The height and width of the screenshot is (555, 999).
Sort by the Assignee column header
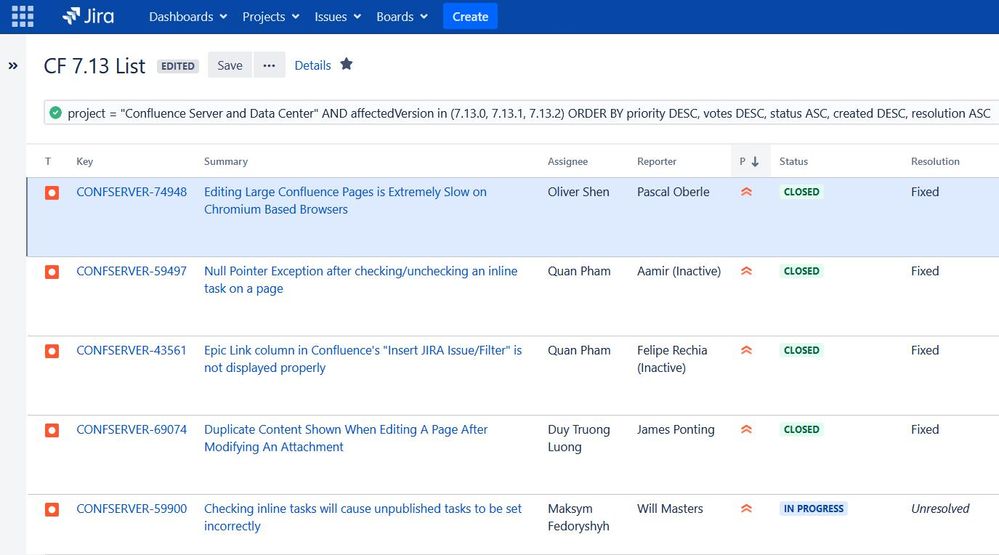pos(568,161)
